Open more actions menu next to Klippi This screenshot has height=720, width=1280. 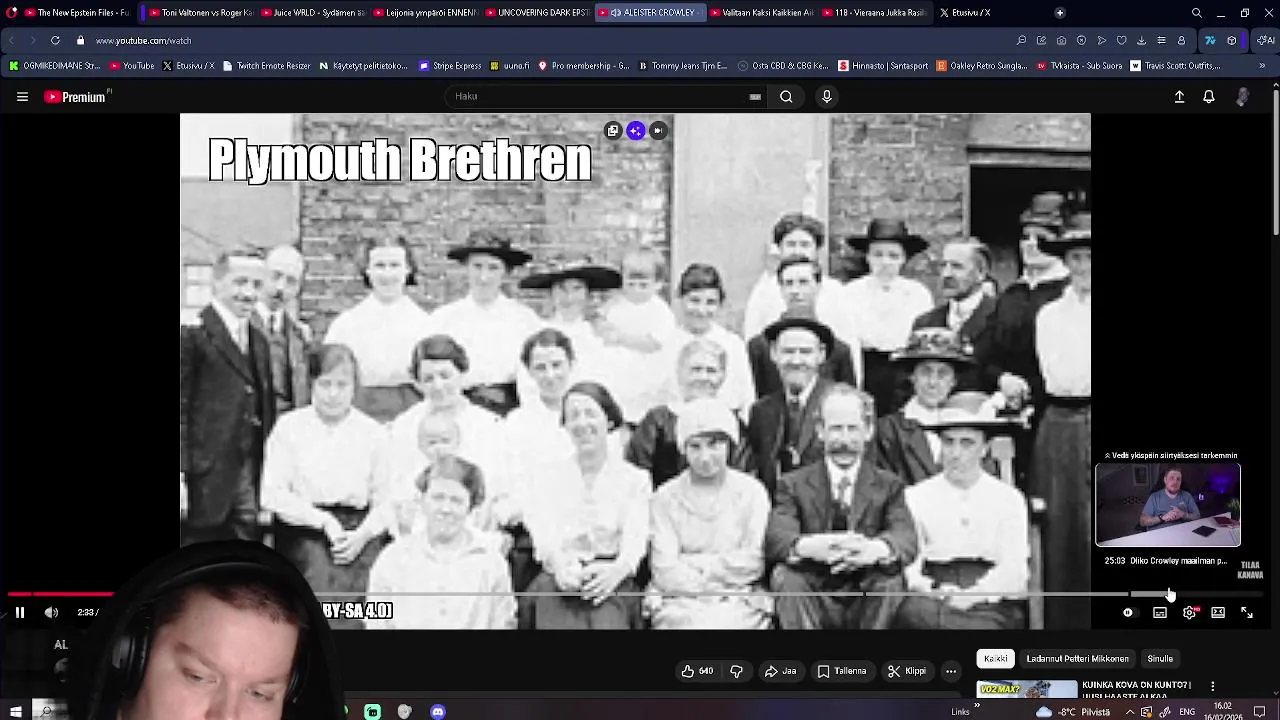point(951,671)
